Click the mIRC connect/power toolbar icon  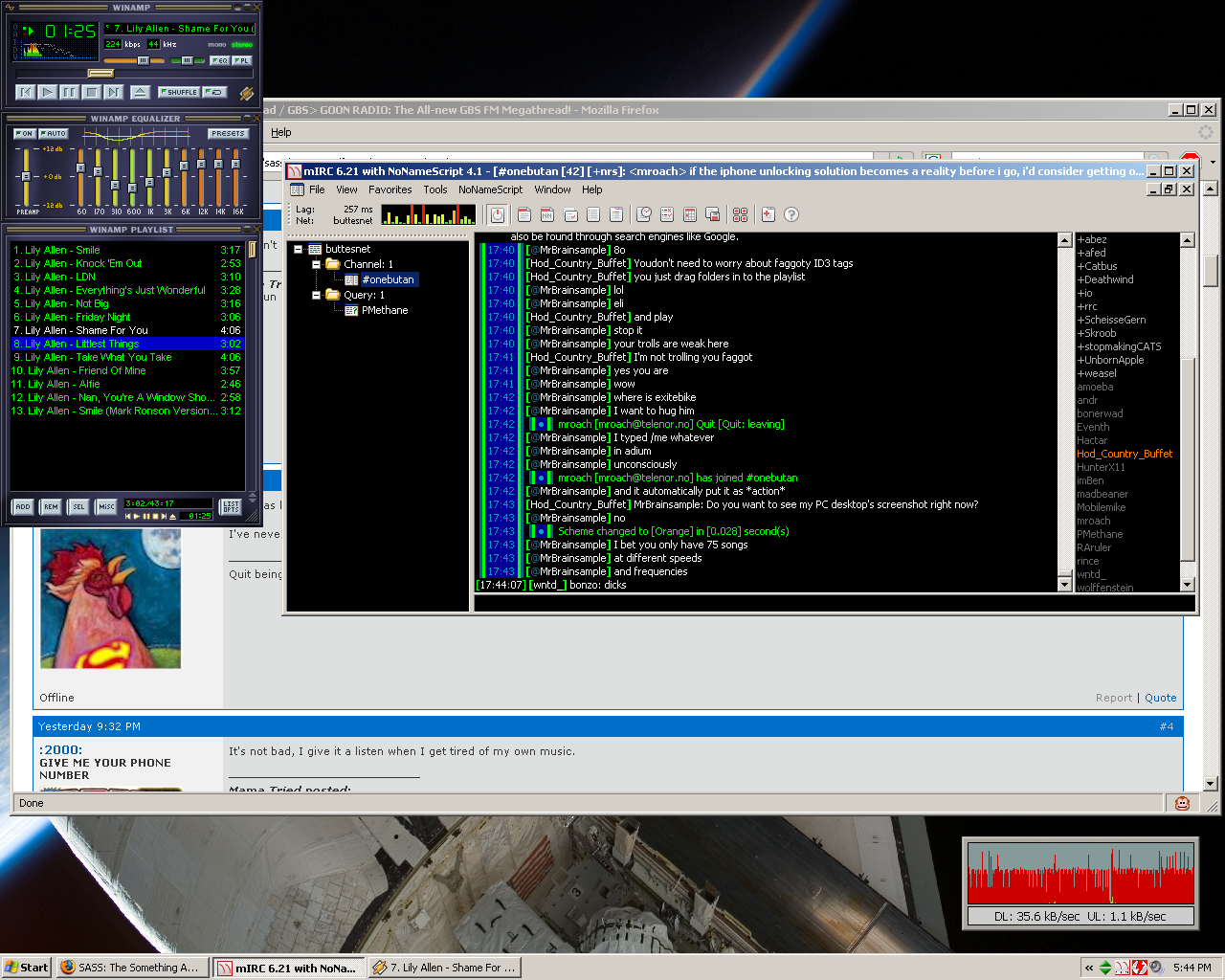coord(497,214)
